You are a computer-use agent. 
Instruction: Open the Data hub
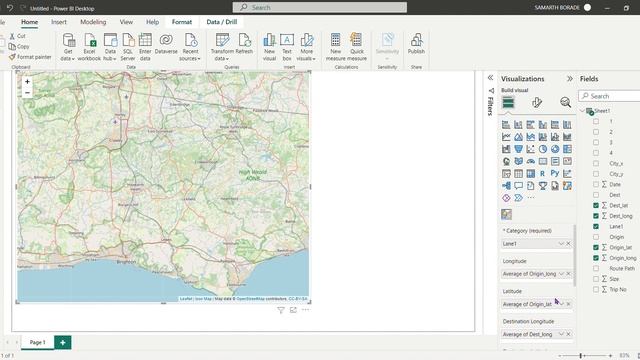(x=110, y=47)
